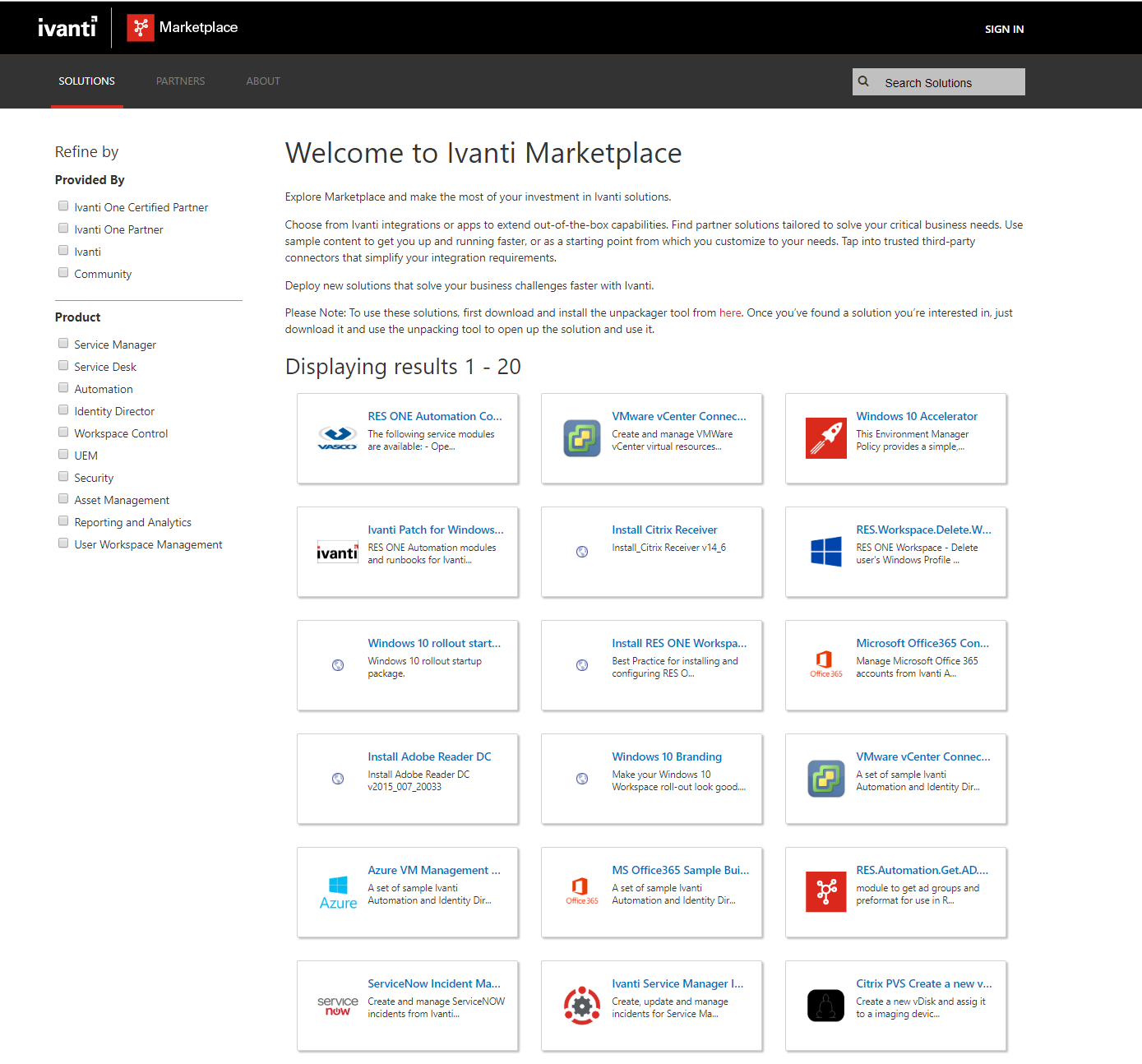Check Asset Management filter
Image resolution: width=1142 pixels, height=1064 pixels.
coord(63,498)
